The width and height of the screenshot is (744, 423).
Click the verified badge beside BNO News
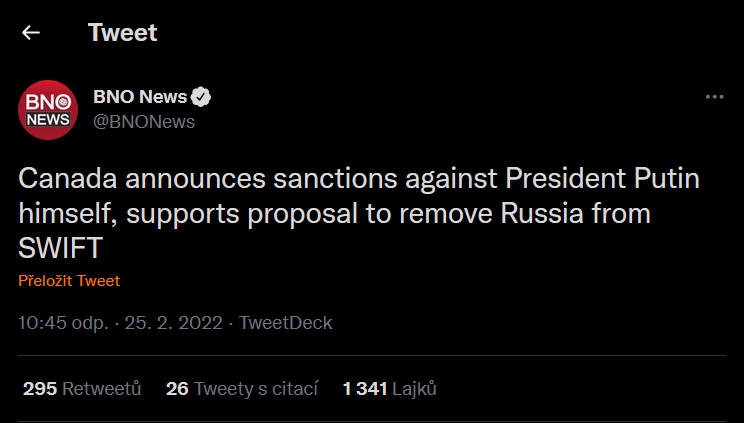coord(201,97)
